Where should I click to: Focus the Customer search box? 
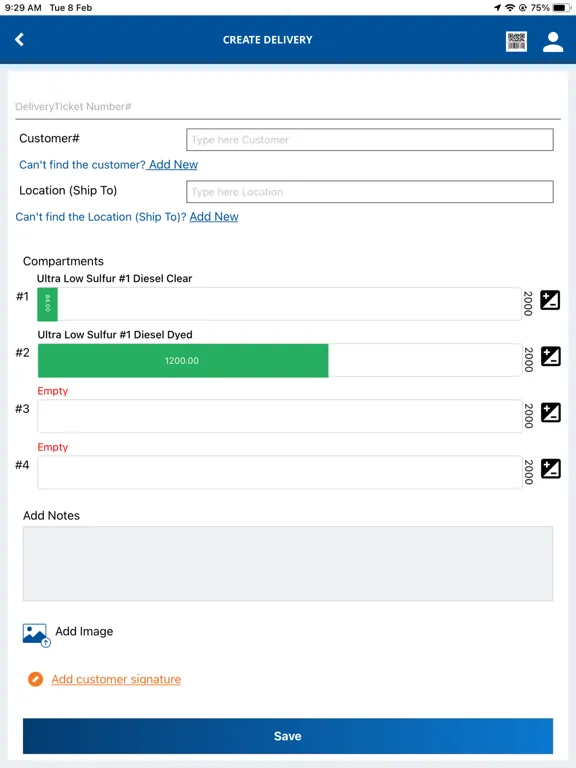point(370,140)
